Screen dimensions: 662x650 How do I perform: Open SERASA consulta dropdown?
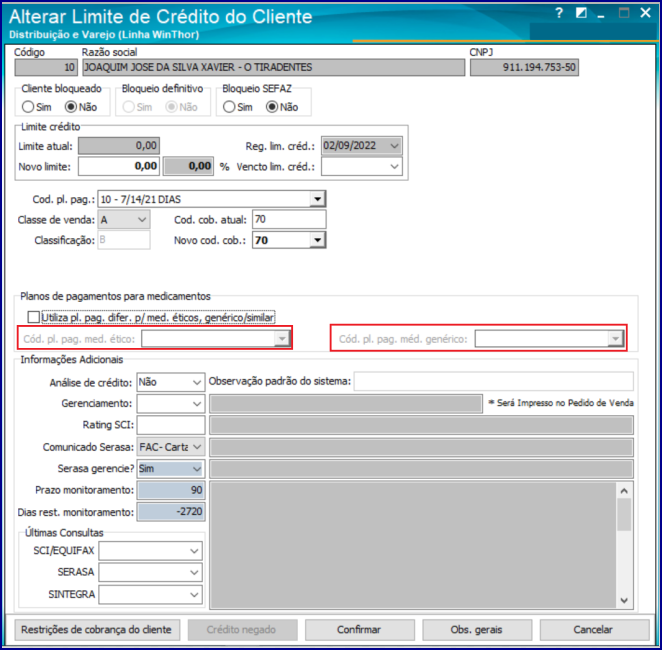[194, 573]
